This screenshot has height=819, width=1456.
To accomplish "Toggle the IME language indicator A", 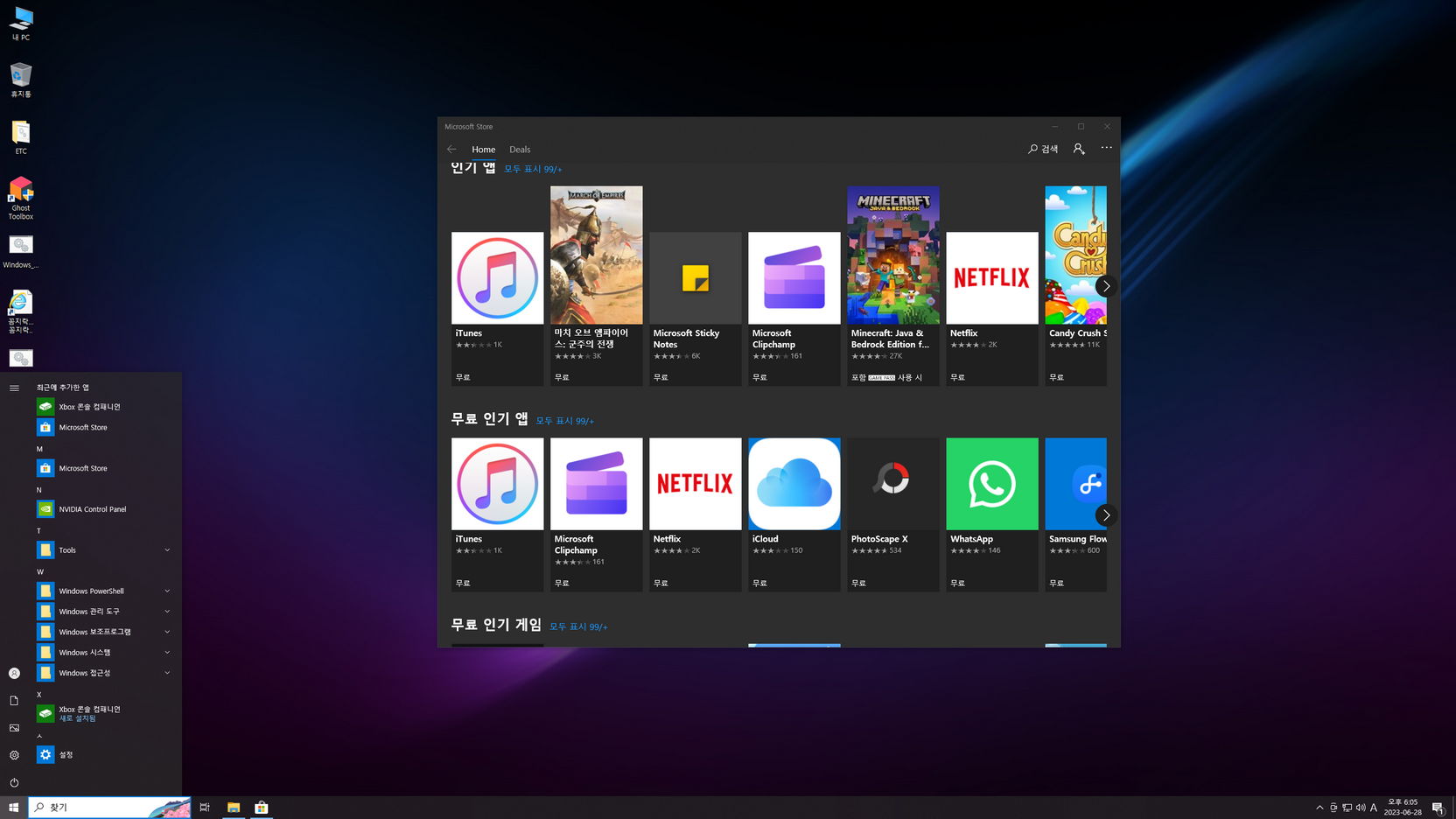I will click(1374, 808).
